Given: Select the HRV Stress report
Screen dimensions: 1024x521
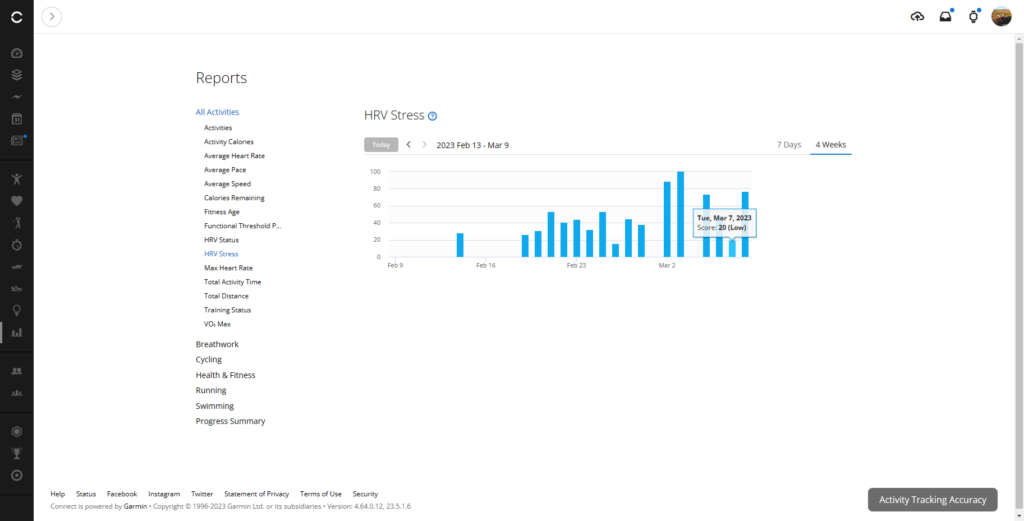Looking at the screenshot, I should (x=221, y=254).
